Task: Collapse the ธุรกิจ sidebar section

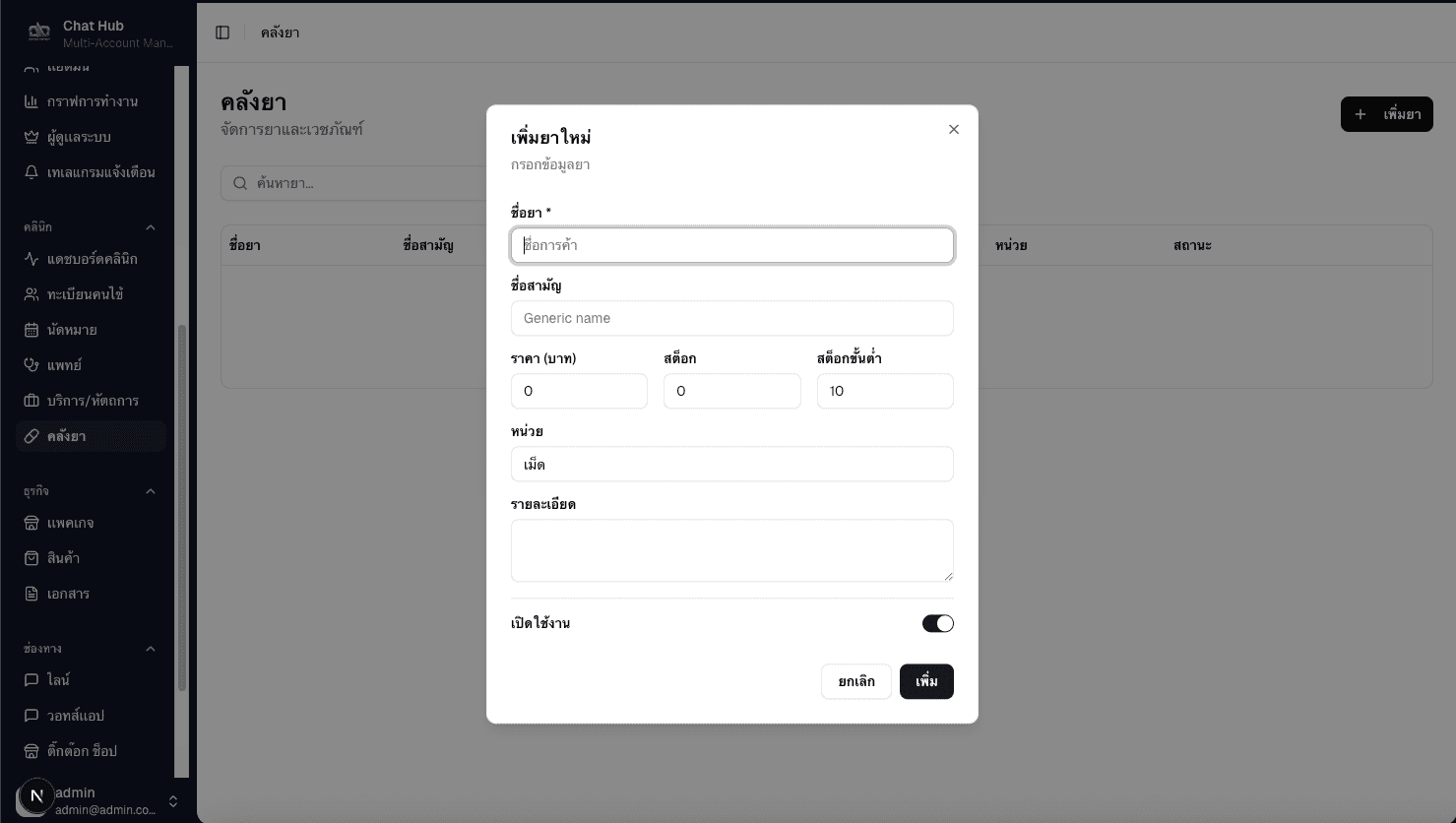Action: coord(151,491)
